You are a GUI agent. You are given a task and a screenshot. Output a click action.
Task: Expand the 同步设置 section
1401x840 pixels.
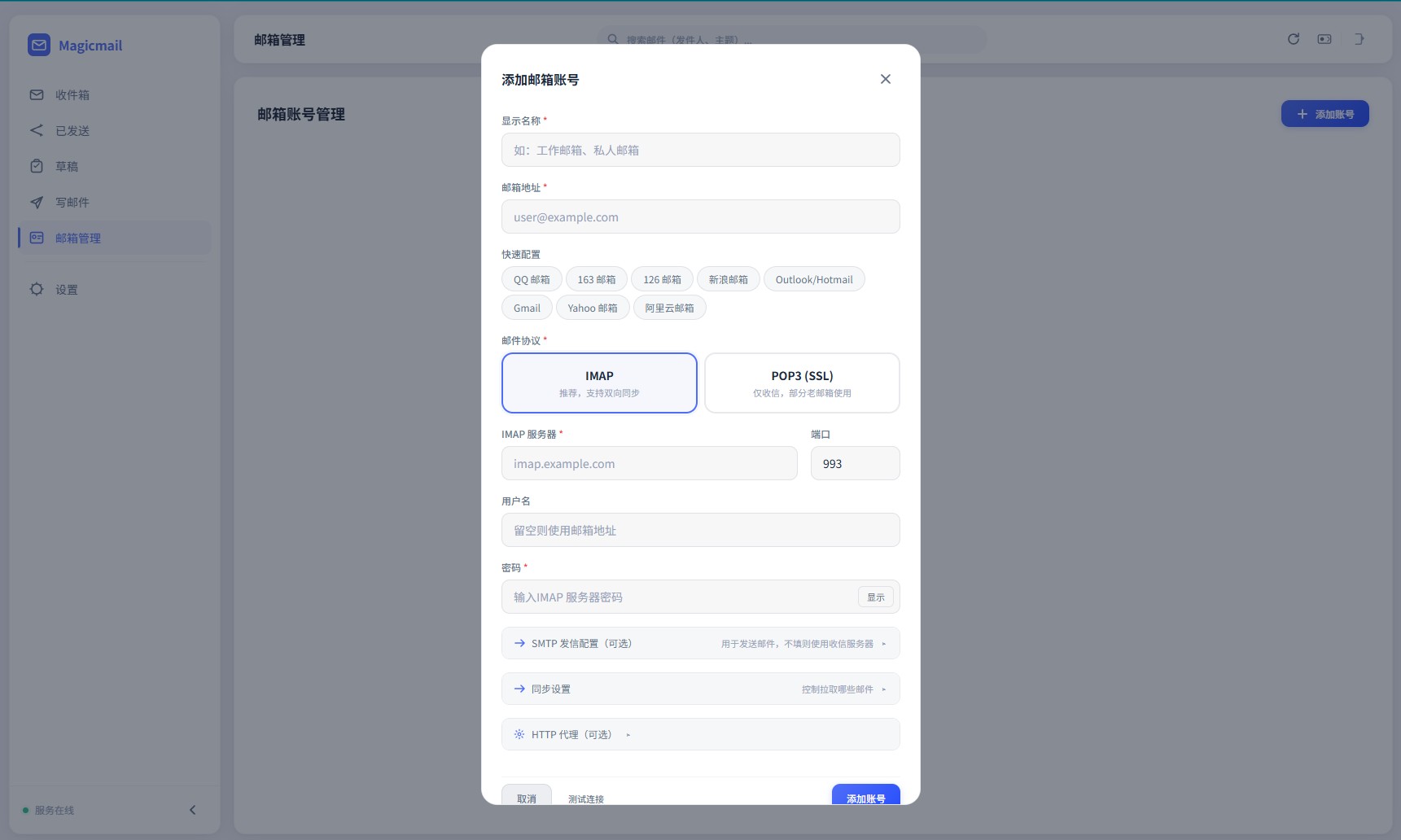pyautogui.click(x=701, y=689)
